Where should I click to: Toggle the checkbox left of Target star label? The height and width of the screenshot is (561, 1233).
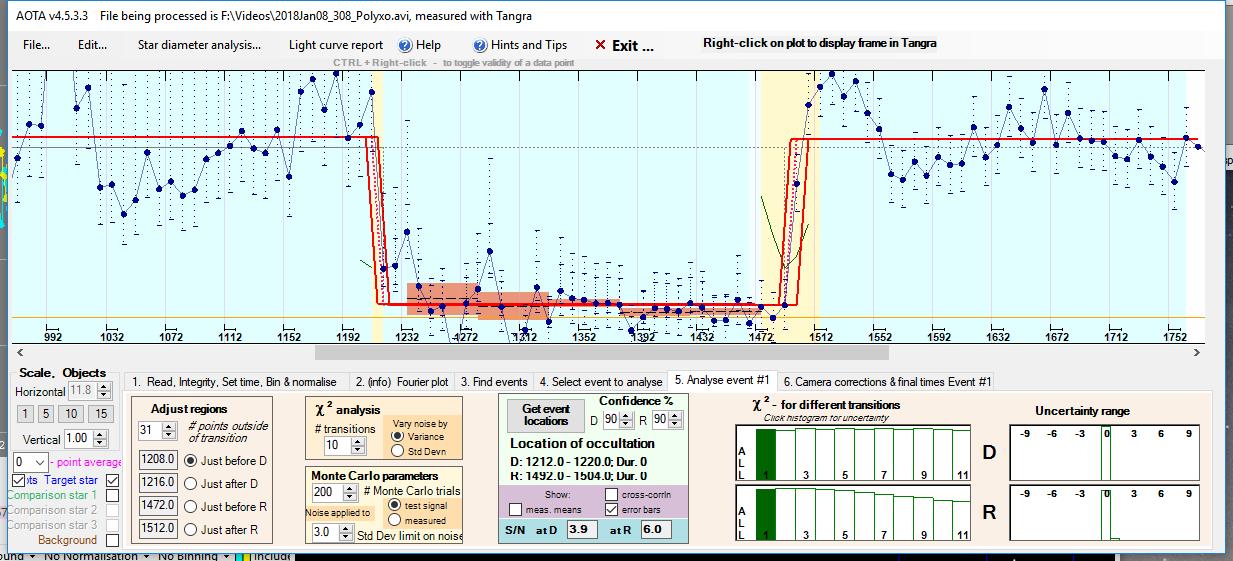point(18,481)
